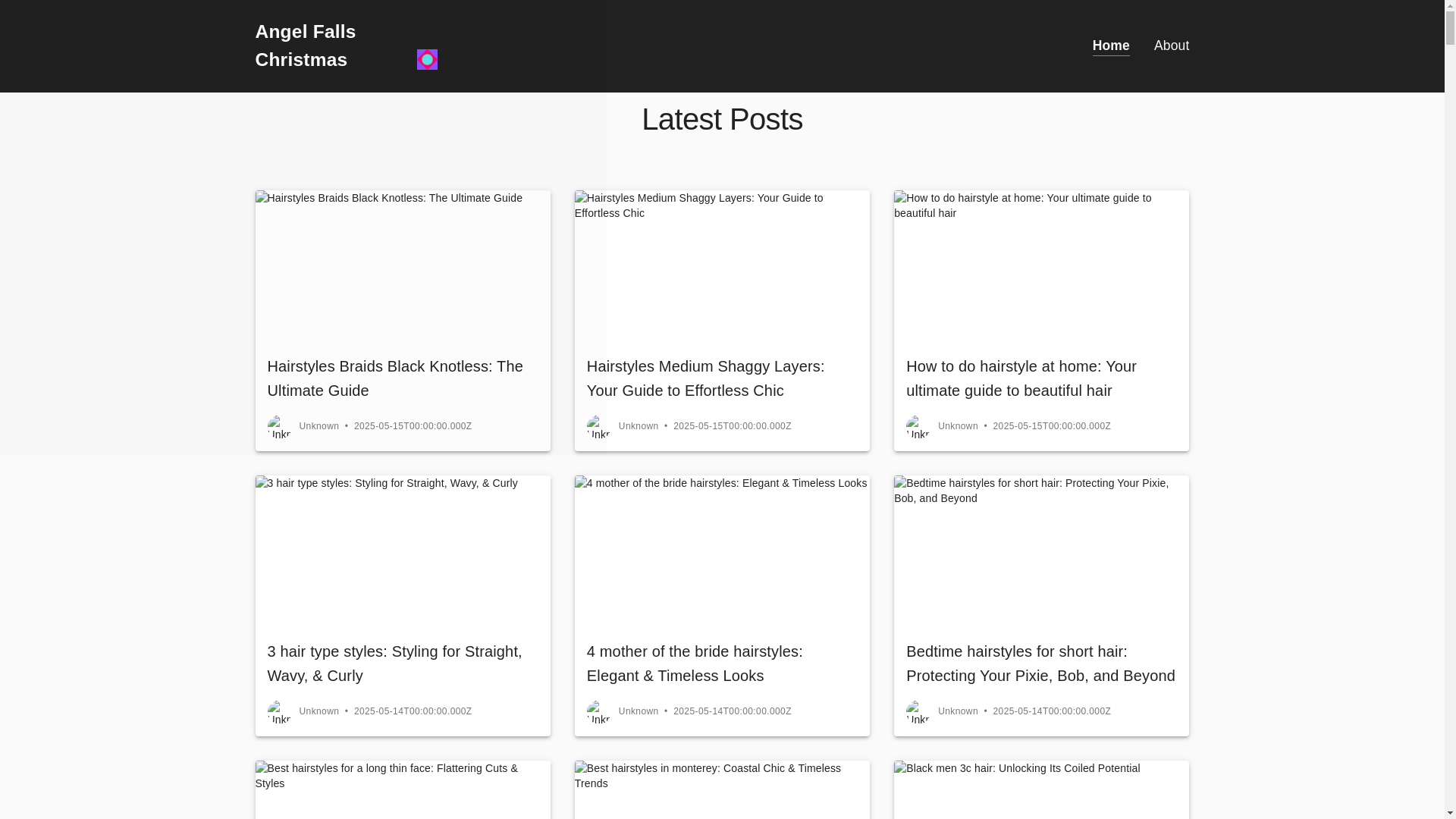Open Bedtime hairstyles for short hair post
This screenshot has width=1456, height=819.
pyautogui.click(x=1040, y=664)
